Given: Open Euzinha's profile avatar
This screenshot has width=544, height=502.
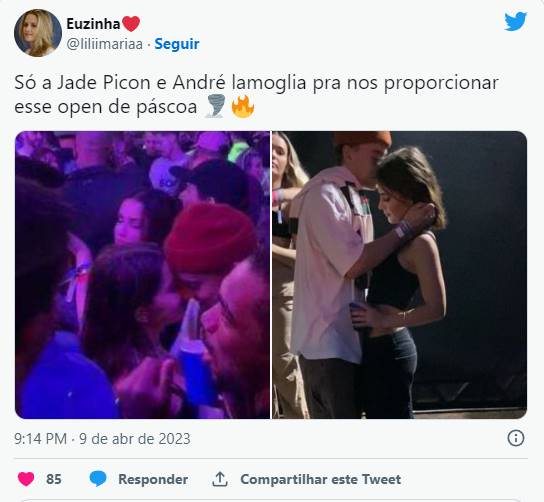Looking at the screenshot, I should coord(38,33).
